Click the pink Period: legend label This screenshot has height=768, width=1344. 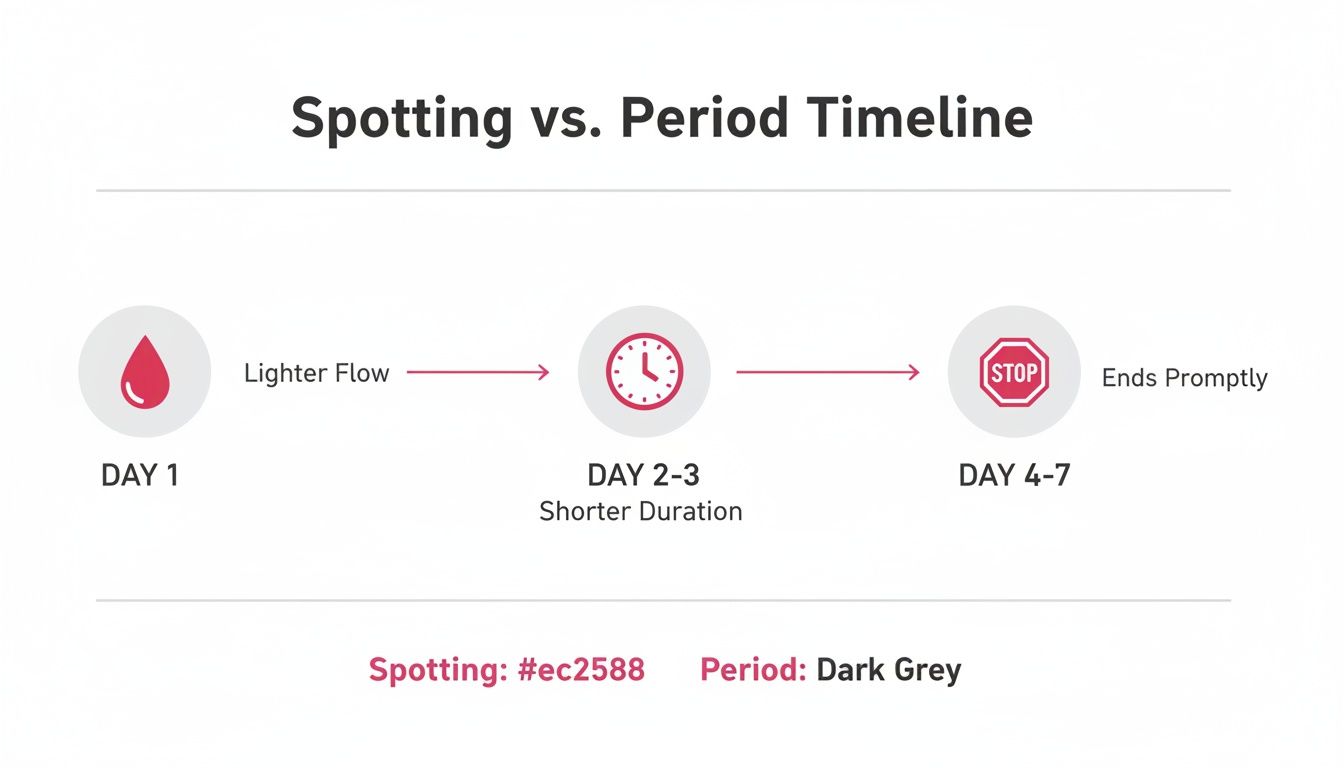[x=753, y=669]
